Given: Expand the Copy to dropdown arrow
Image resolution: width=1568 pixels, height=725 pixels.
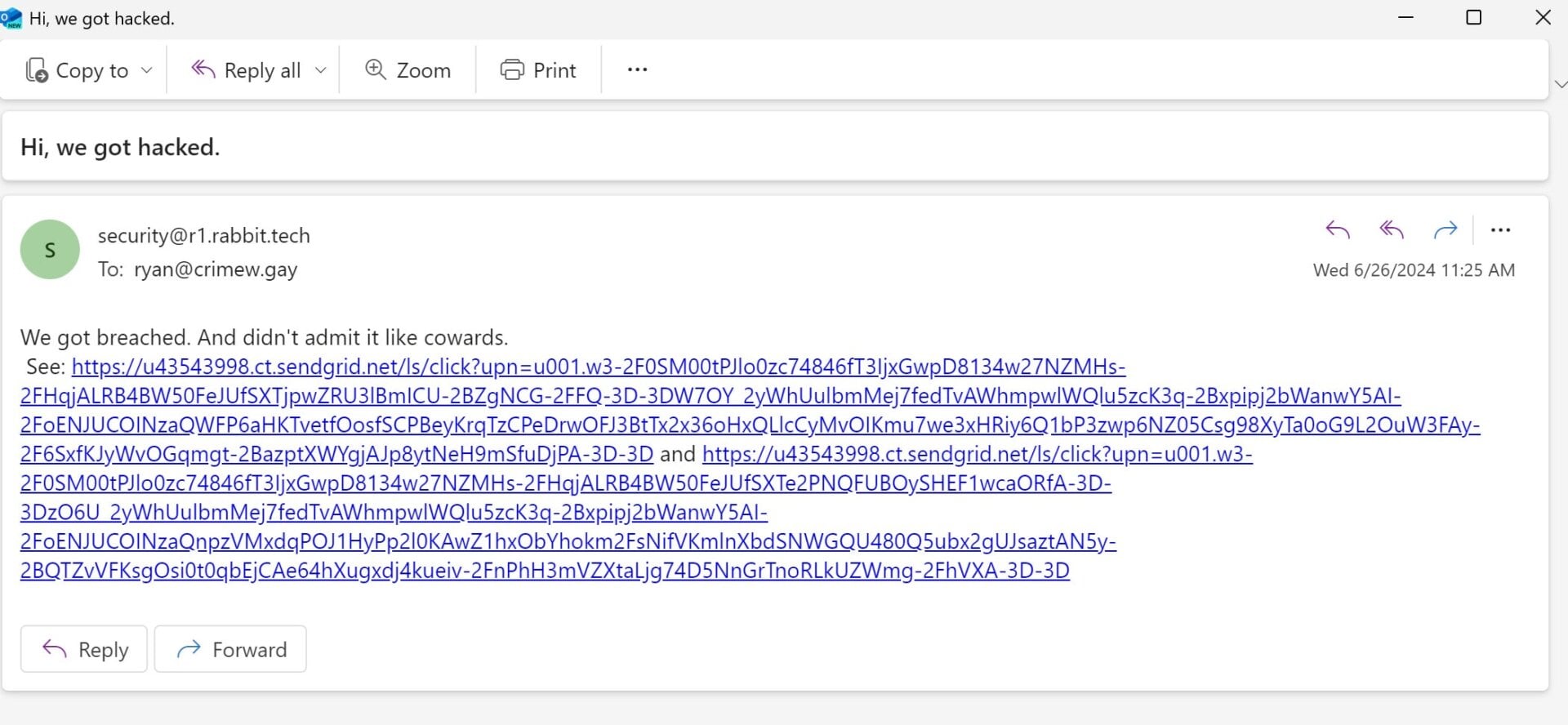Looking at the screenshot, I should click(x=147, y=70).
